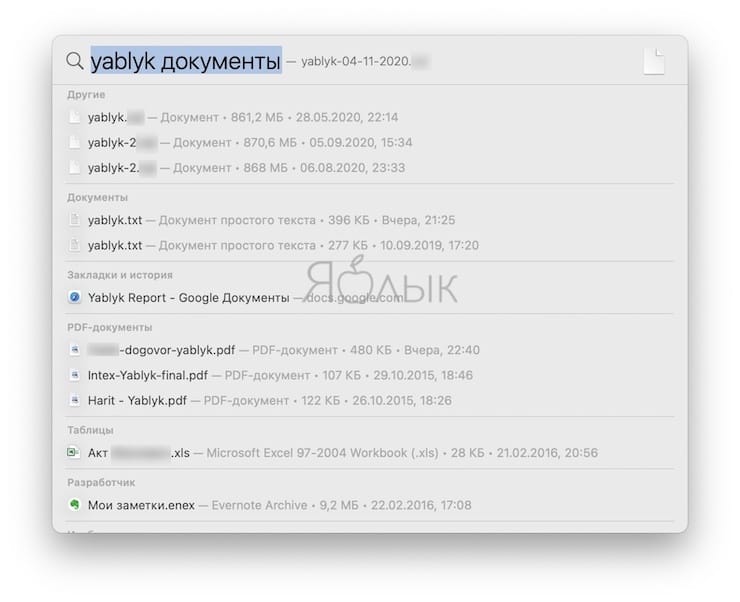Click file icon of 06.08.2020 document
This screenshot has width=740, height=602.
(x=75, y=167)
